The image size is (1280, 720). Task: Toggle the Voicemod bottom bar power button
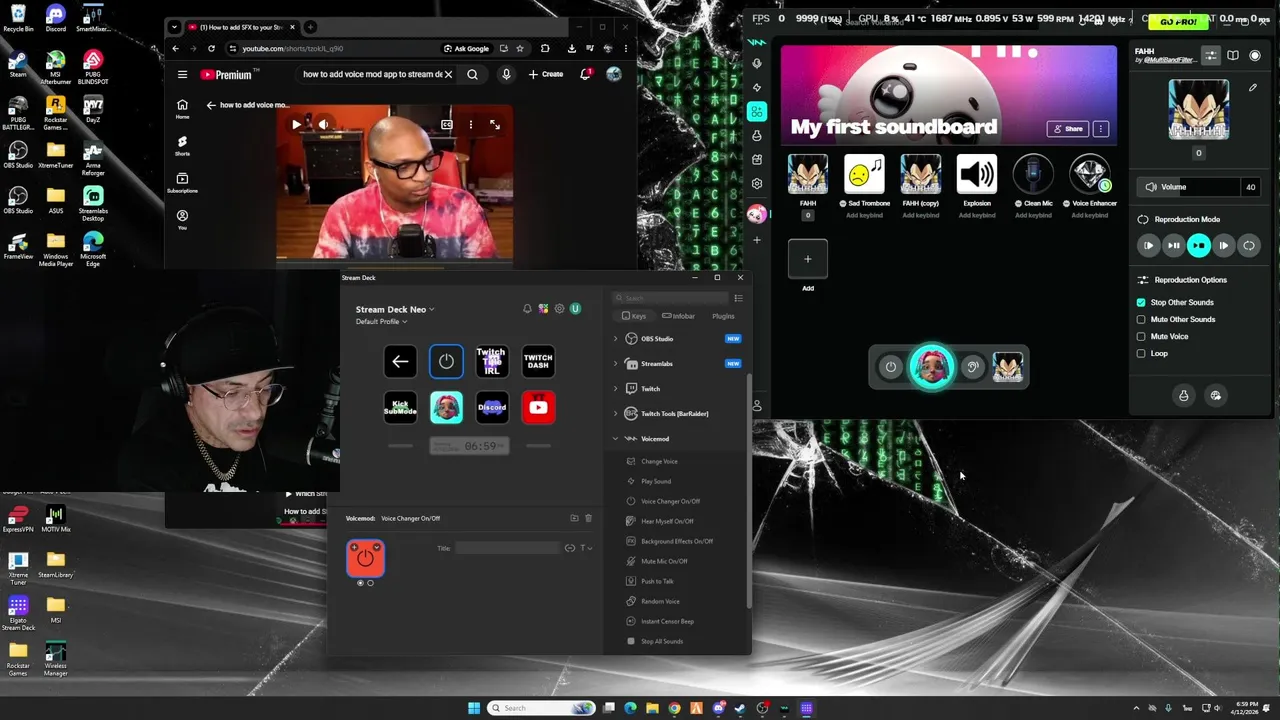point(891,367)
